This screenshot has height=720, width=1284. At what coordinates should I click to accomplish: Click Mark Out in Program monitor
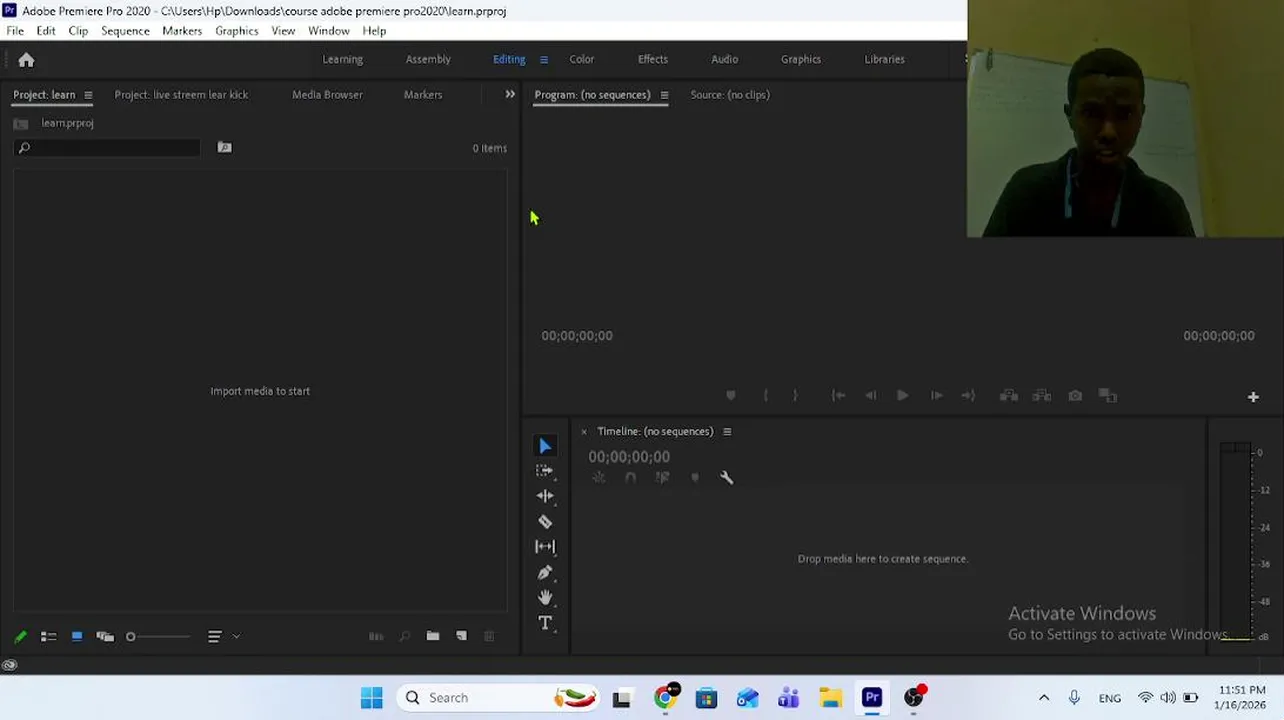click(795, 396)
